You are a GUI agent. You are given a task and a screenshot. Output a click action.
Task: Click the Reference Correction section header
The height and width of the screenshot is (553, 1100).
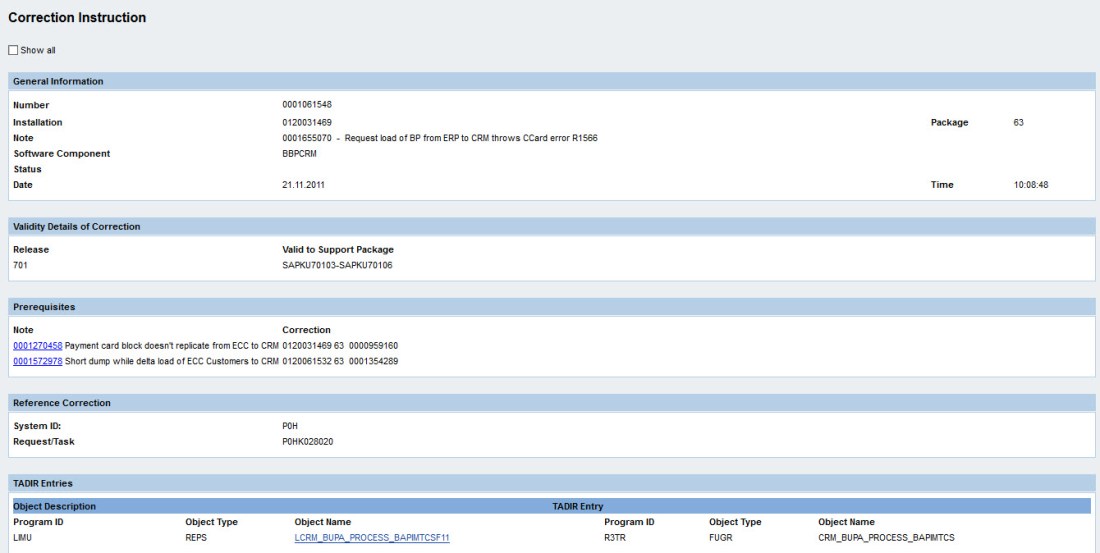tap(61, 403)
